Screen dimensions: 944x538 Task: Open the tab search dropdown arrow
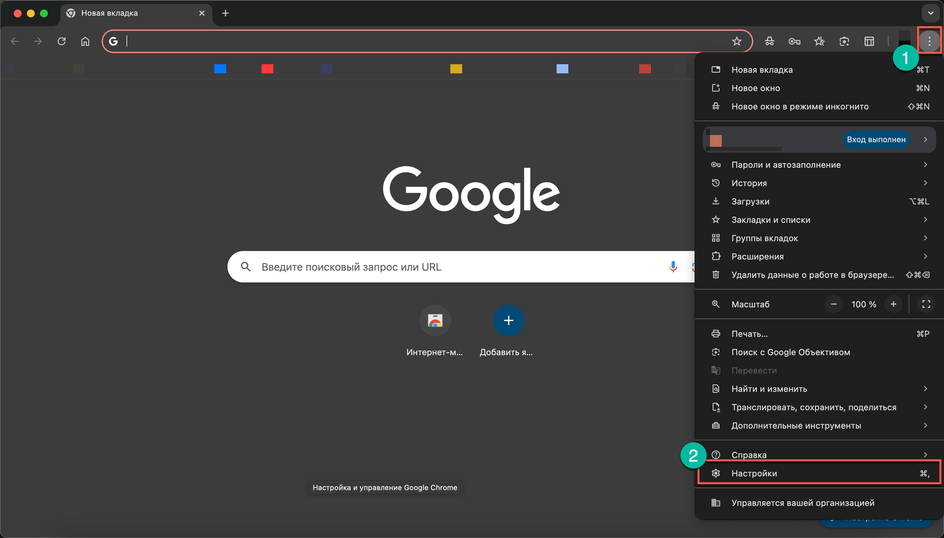(930, 13)
